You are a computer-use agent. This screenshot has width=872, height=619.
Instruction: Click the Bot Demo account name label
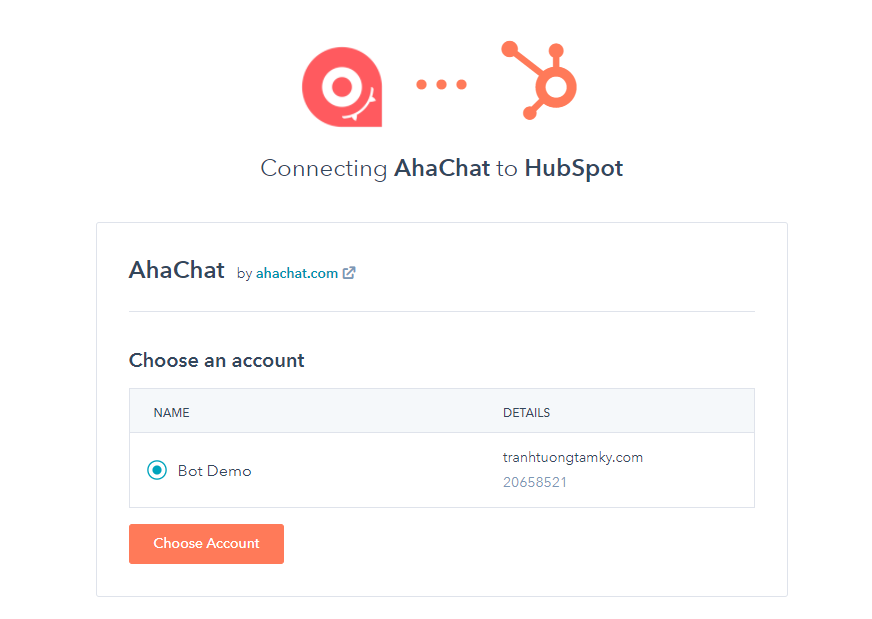click(x=215, y=471)
